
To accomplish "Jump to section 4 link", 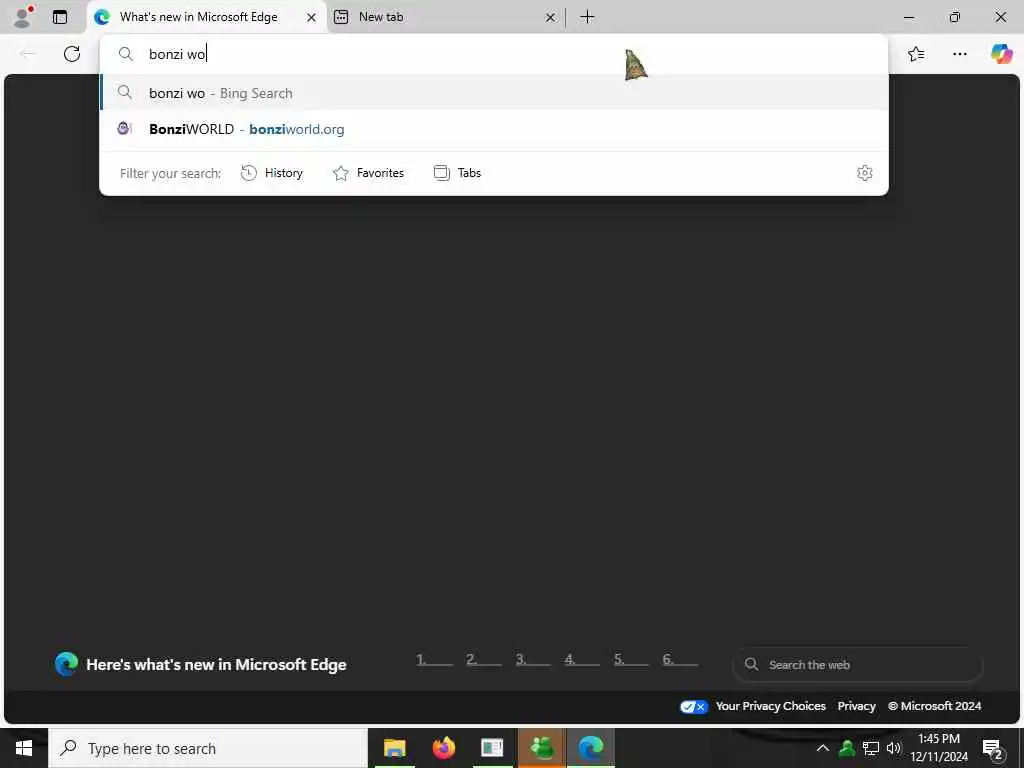I will (x=582, y=660).
